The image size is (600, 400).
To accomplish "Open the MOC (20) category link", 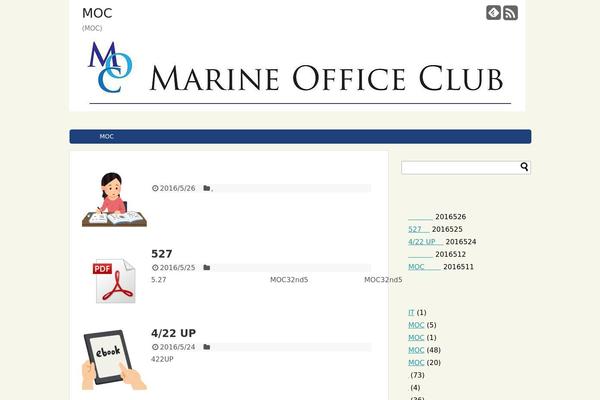I will pyautogui.click(x=416, y=362).
